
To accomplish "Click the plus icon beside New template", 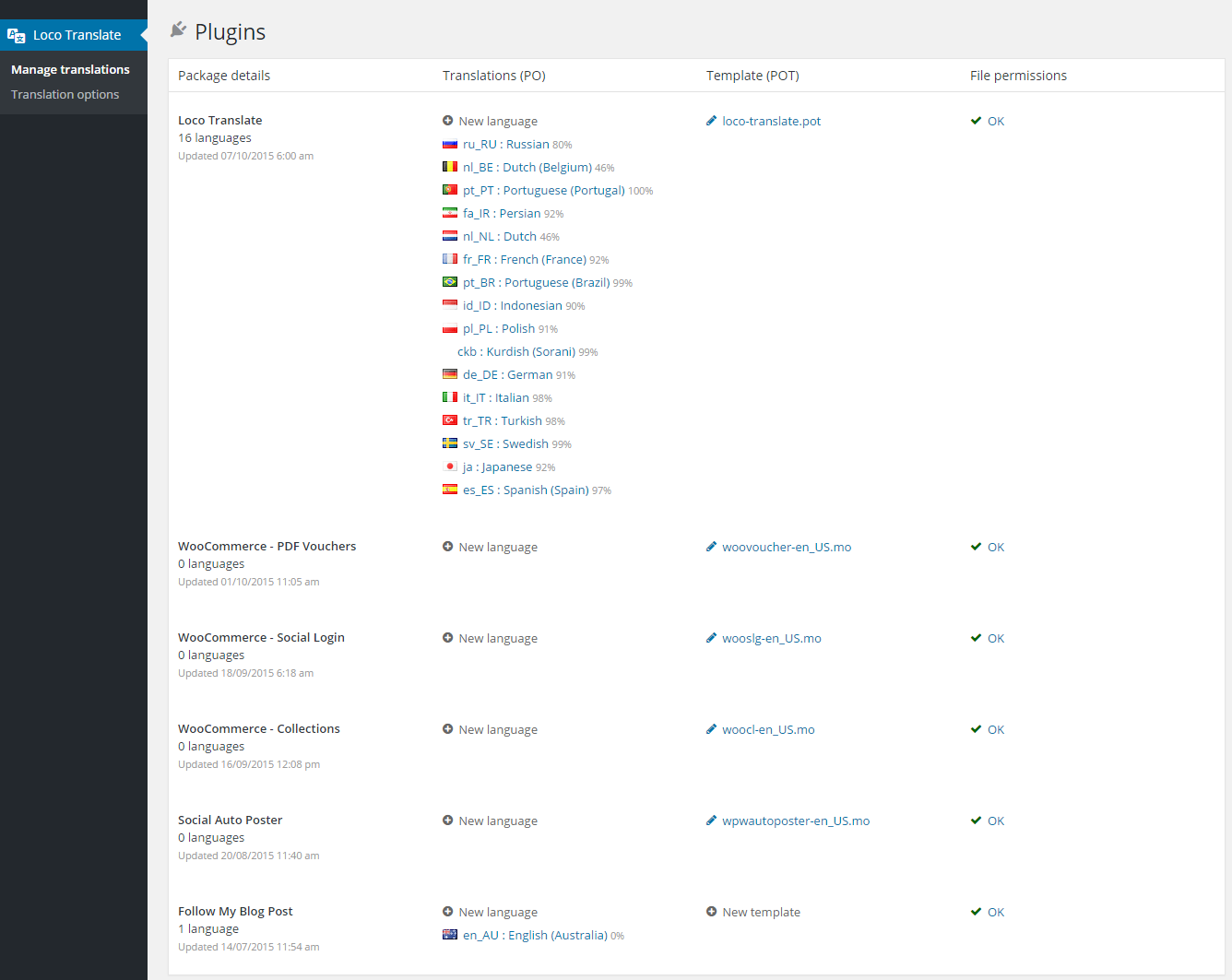I will pyautogui.click(x=711, y=912).
